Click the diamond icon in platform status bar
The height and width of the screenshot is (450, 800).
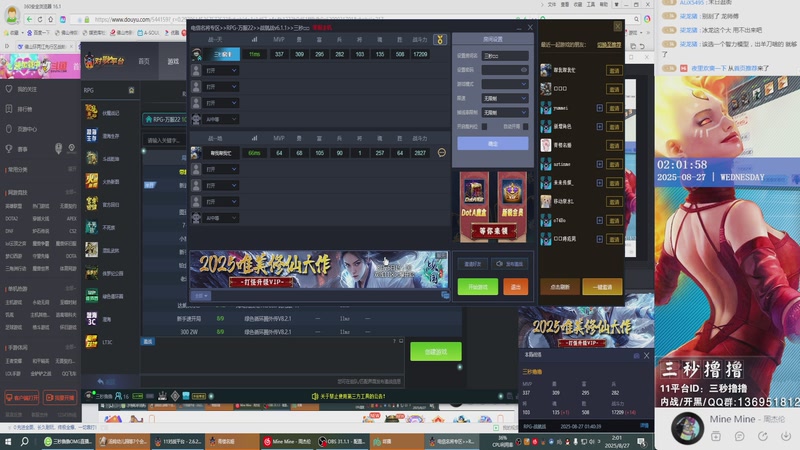pos(175,396)
